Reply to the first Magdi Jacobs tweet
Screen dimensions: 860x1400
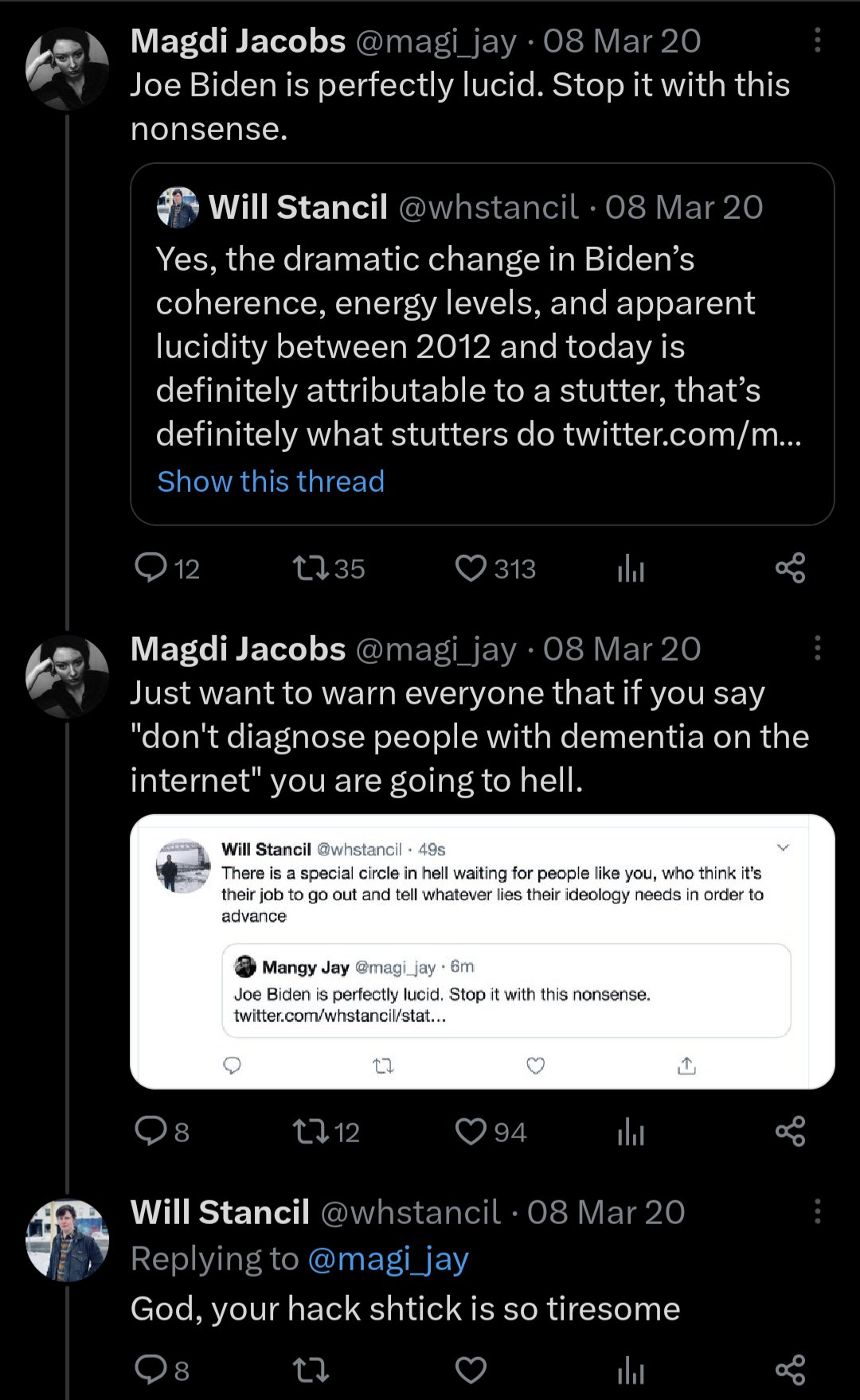tap(150, 568)
